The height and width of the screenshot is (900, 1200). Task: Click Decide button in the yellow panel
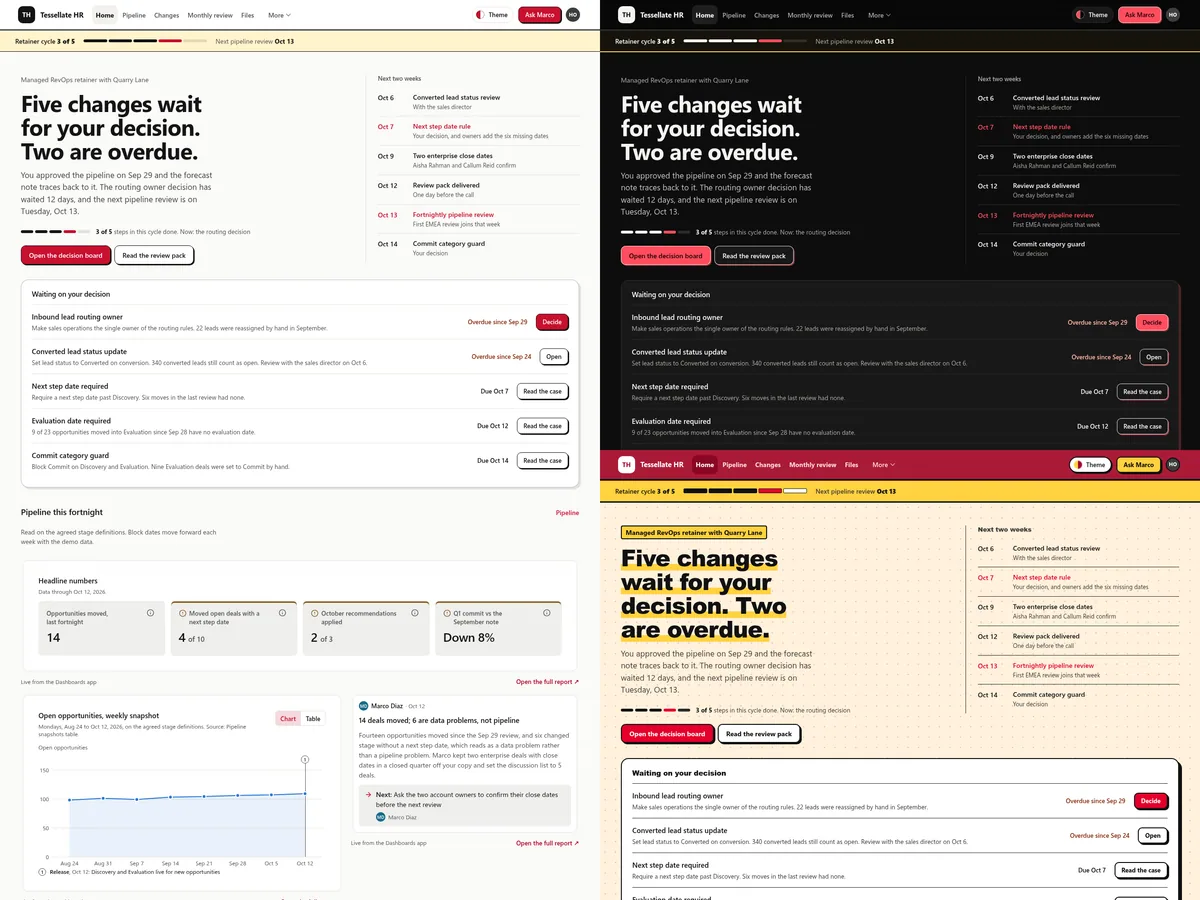[1151, 801]
